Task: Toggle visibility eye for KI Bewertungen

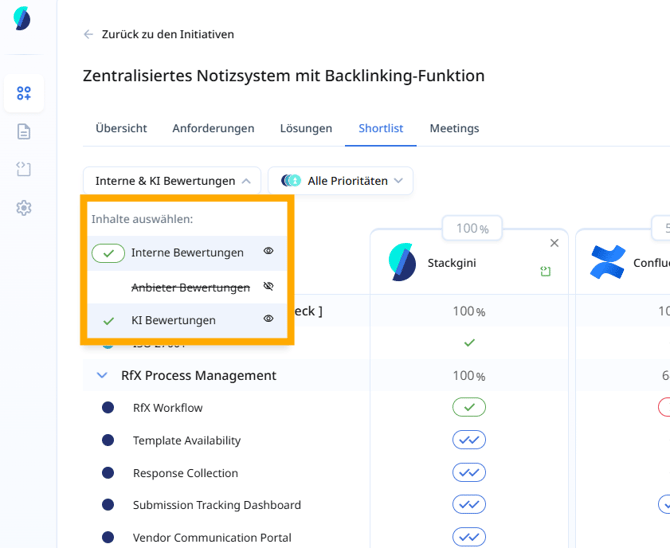Action: [268, 319]
